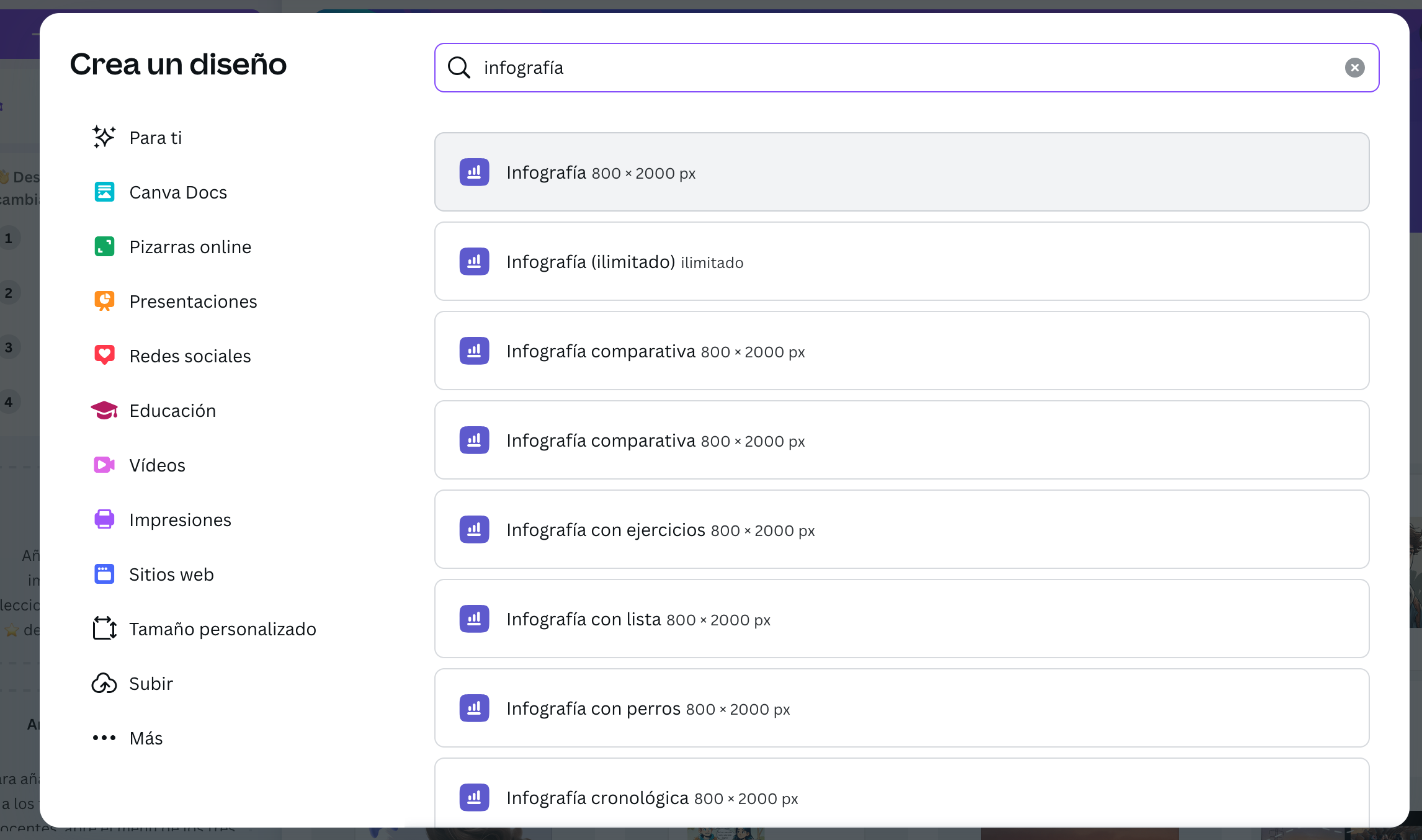Click the Educación graduation cap icon
The height and width of the screenshot is (840, 1422).
pos(104,410)
